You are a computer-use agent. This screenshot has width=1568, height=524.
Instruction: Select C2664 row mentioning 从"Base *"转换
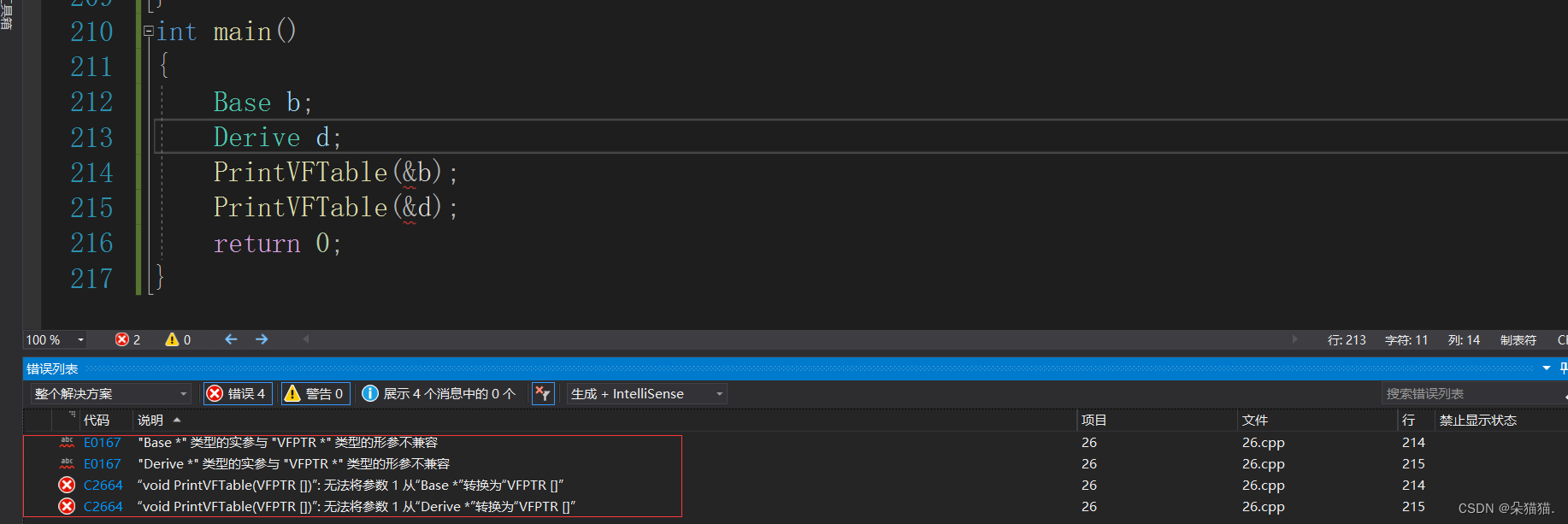(x=352, y=485)
